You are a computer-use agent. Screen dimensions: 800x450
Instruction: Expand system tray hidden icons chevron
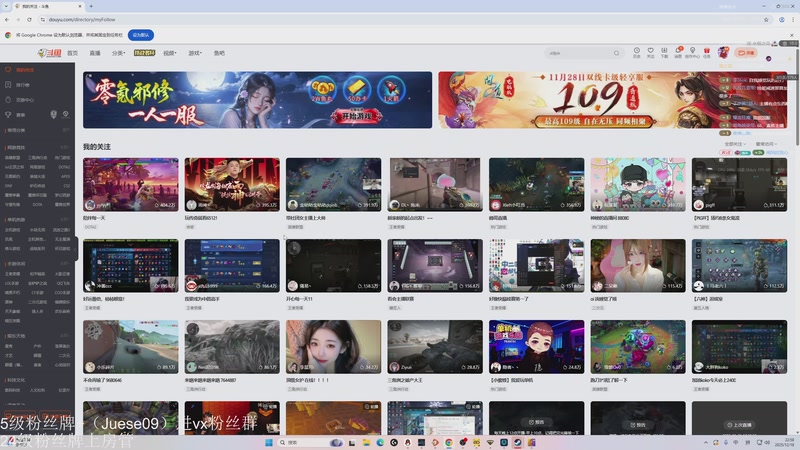tap(706, 442)
